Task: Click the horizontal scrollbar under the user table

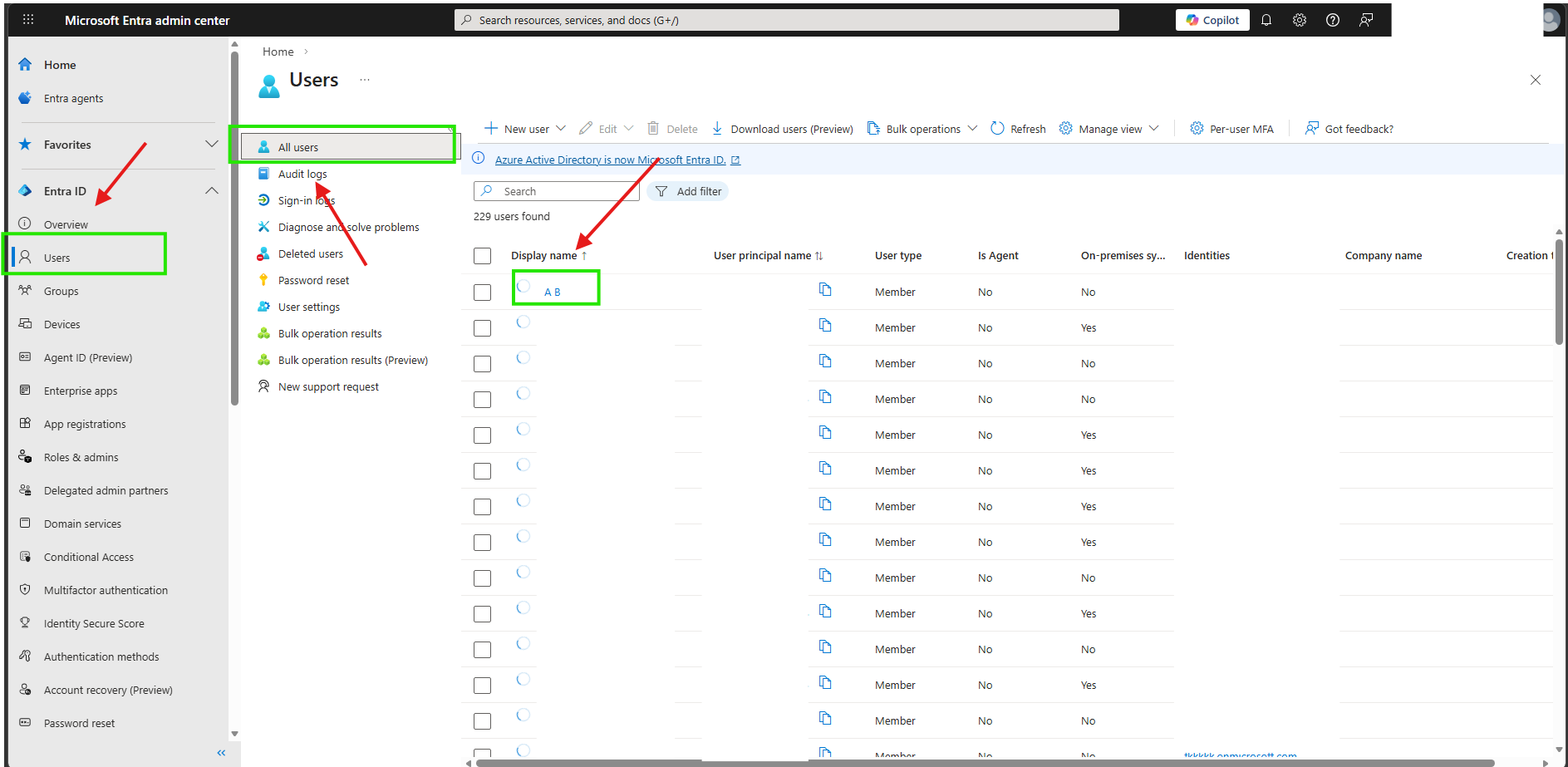Action: 985,763
